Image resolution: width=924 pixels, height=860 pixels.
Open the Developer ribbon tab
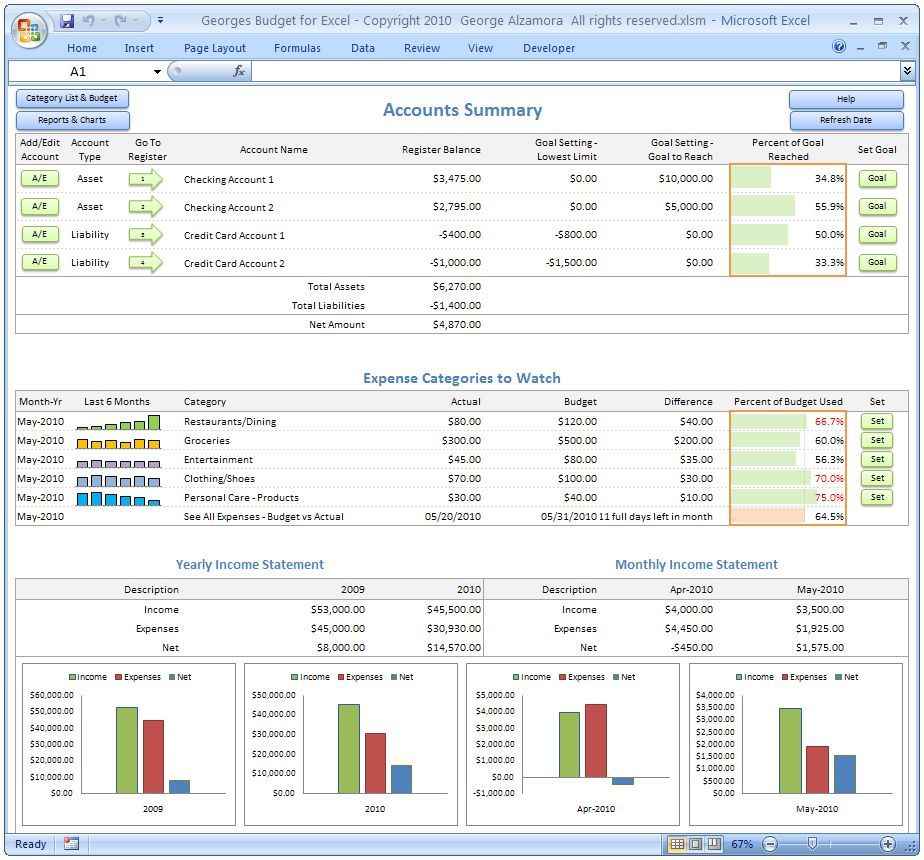[549, 48]
